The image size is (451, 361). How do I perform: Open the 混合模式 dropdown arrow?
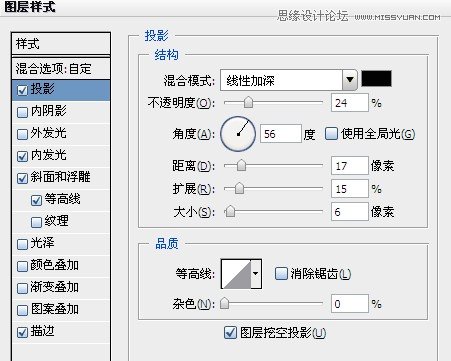[x=350, y=80]
